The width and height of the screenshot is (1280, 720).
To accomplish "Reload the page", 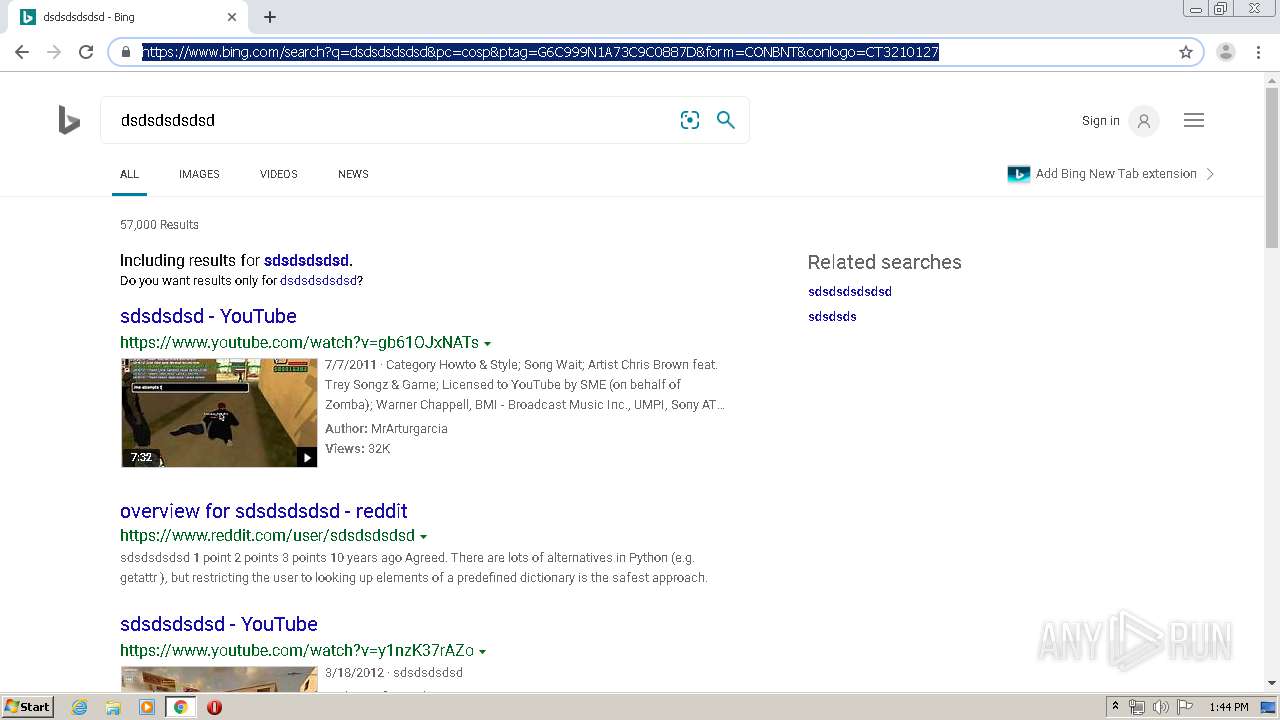I will coord(86,52).
